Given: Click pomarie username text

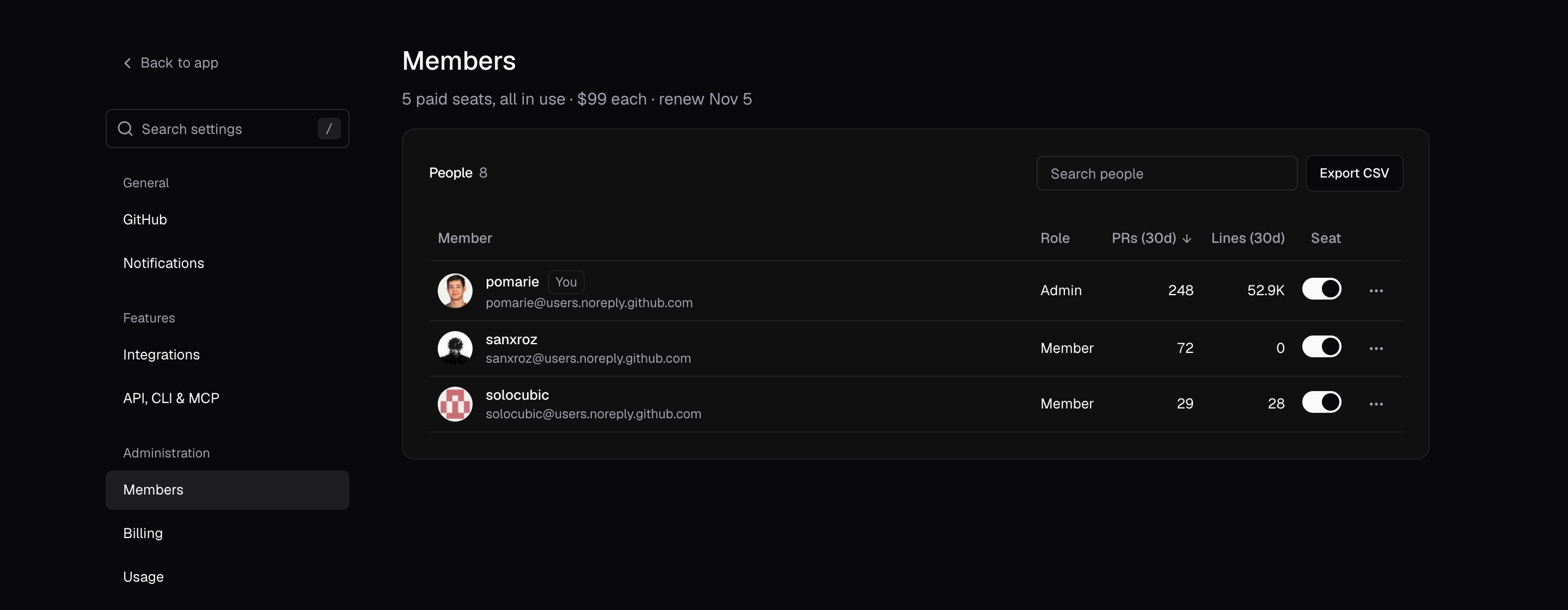Looking at the screenshot, I should click(x=512, y=282).
